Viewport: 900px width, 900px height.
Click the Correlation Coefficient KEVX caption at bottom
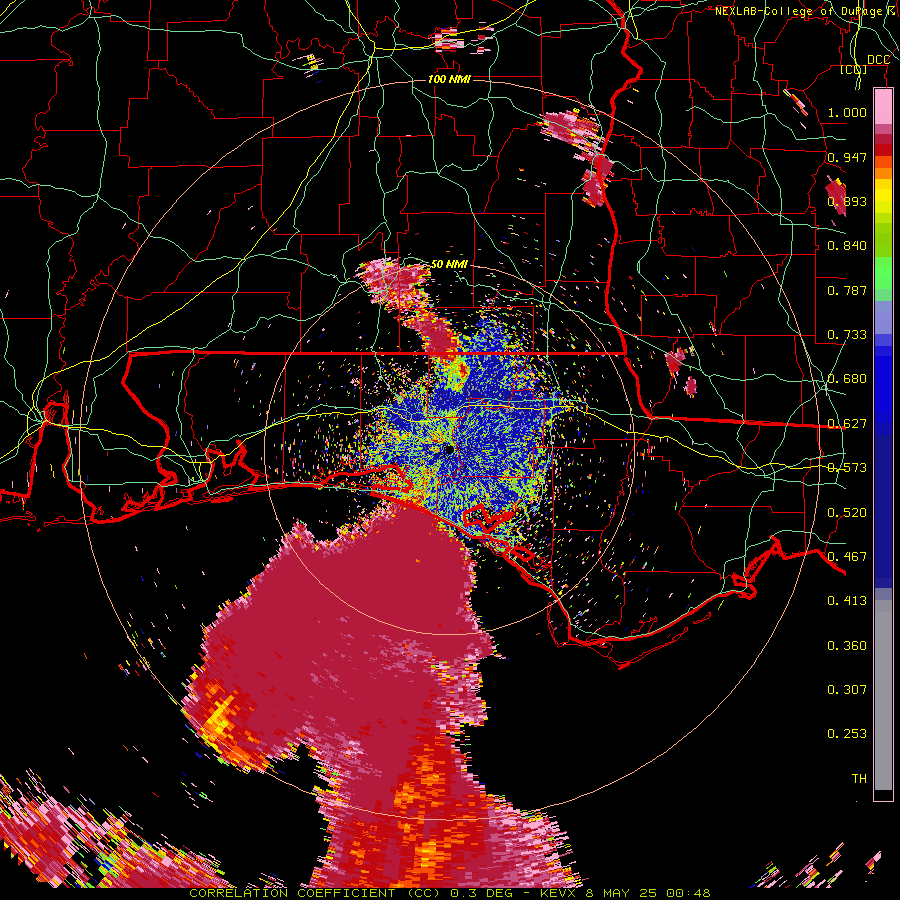point(449,893)
